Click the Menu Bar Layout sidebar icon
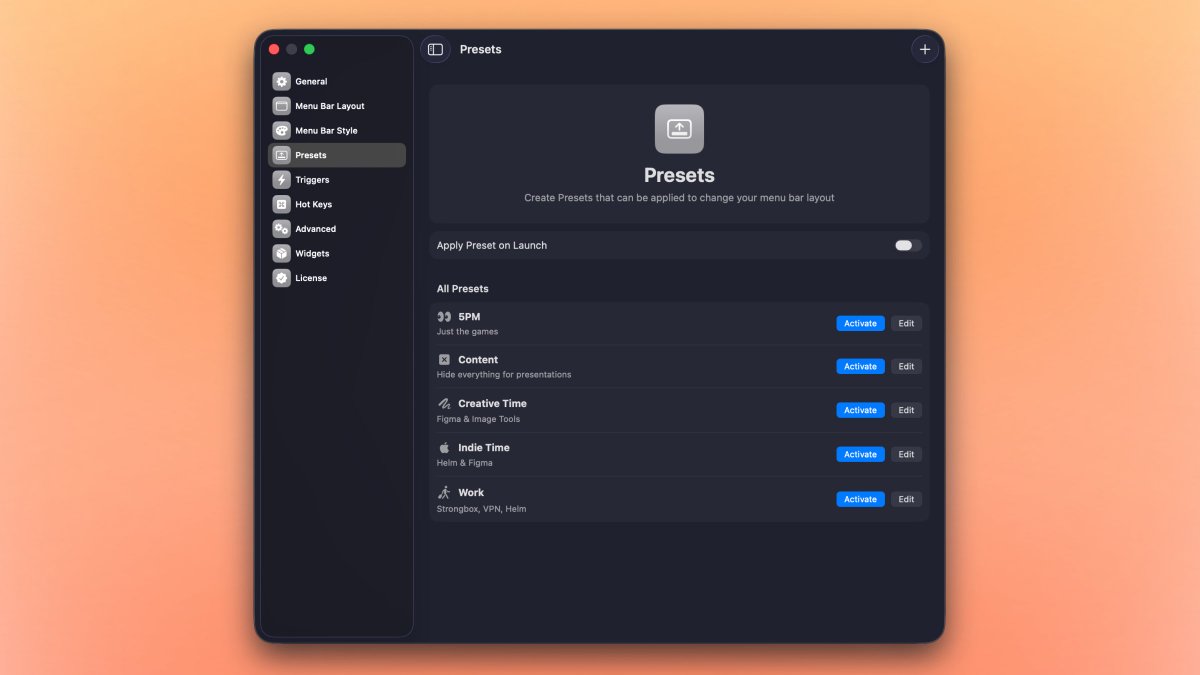The image size is (1200, 675). tap(282, 106)
